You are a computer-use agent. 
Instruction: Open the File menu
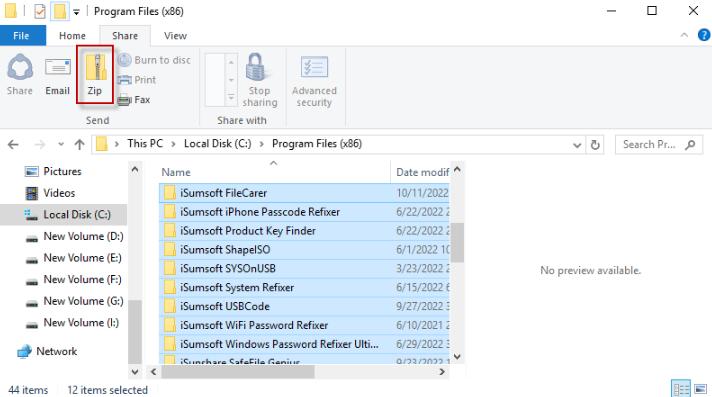[21, 35]
